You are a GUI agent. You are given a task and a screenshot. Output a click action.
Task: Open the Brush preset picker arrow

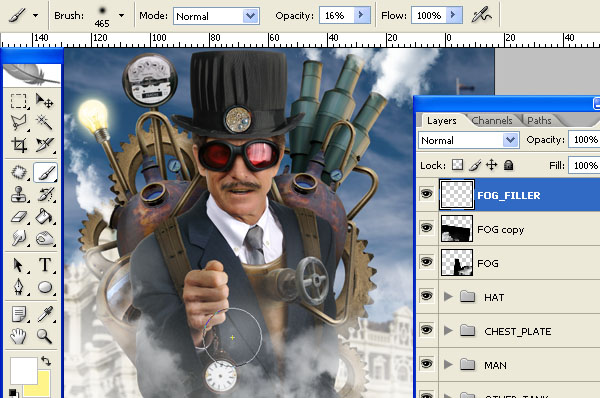coord(121,16)
